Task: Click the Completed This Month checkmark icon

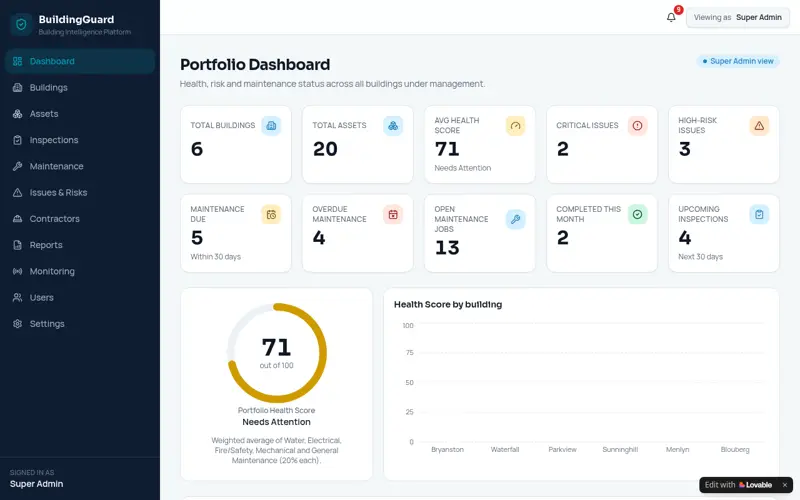Action: pyautogui.click(x=637, y=214)
